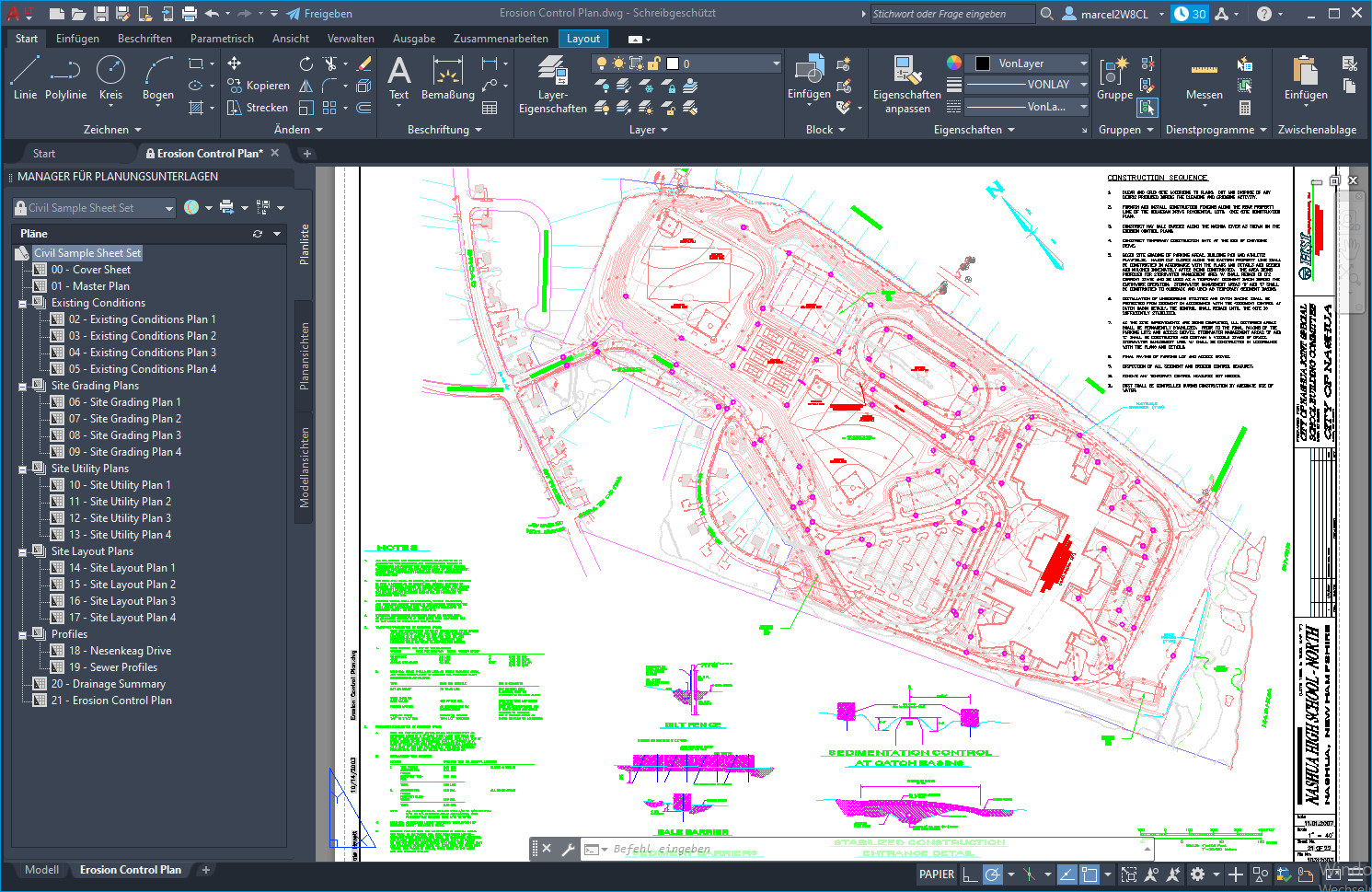Viewport: 1372px width, 892px height.
Task: Open the layer dropdown showing layer 0
Action: point(776,64)
